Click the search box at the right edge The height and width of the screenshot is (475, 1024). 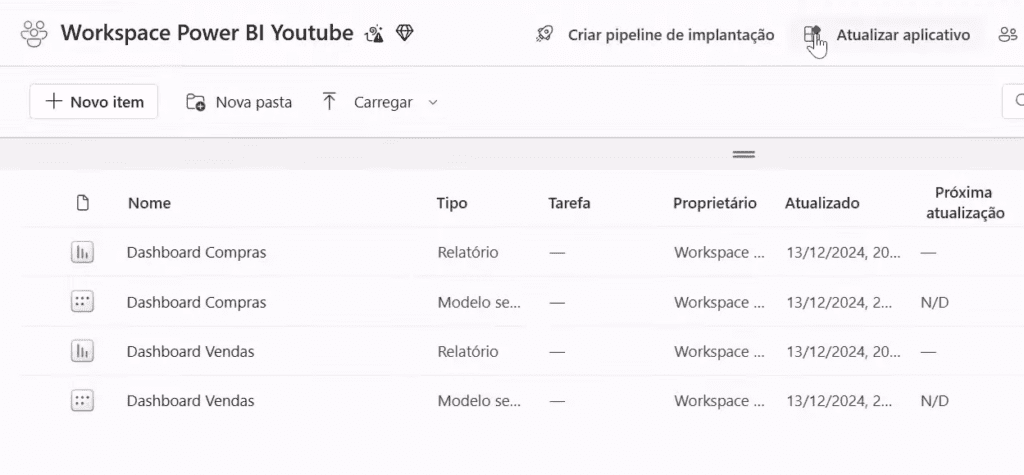pos(1013,101)
